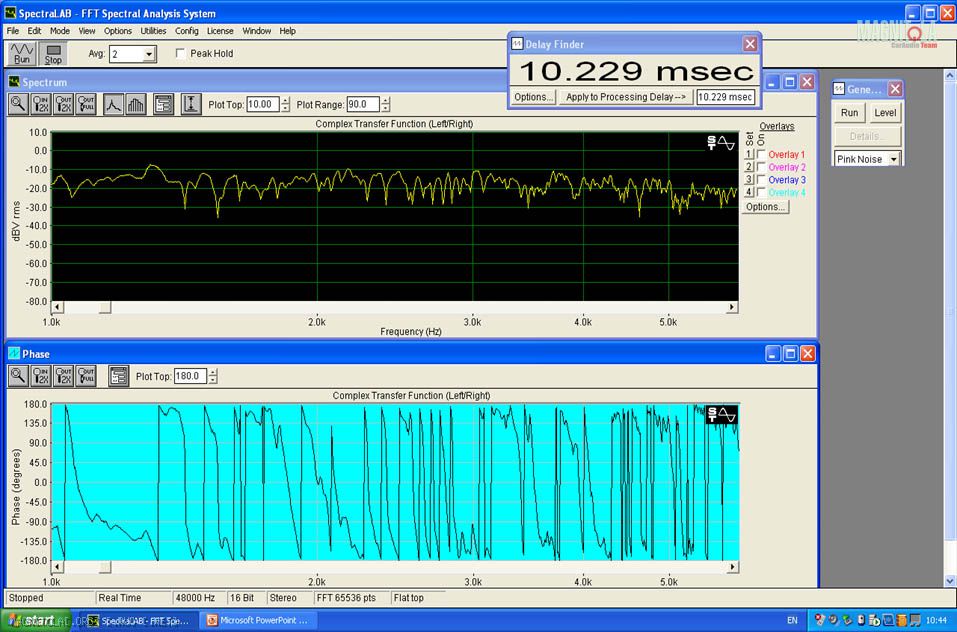Click Apply to Processing Delay button
Image resolution: width=957 pixels, height=632 pixels.
pyautogui.click(x=626, y=97)
